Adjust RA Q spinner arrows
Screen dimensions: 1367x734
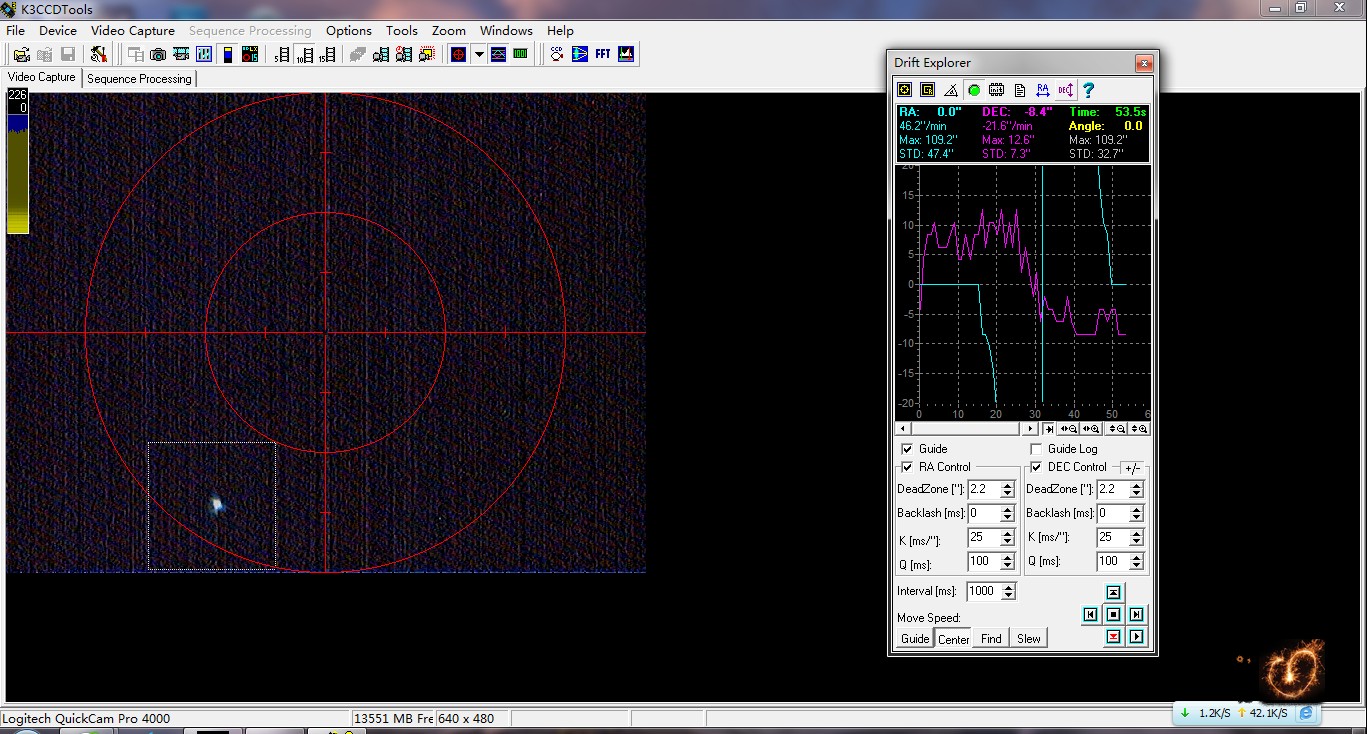(x=1007, y=561)
